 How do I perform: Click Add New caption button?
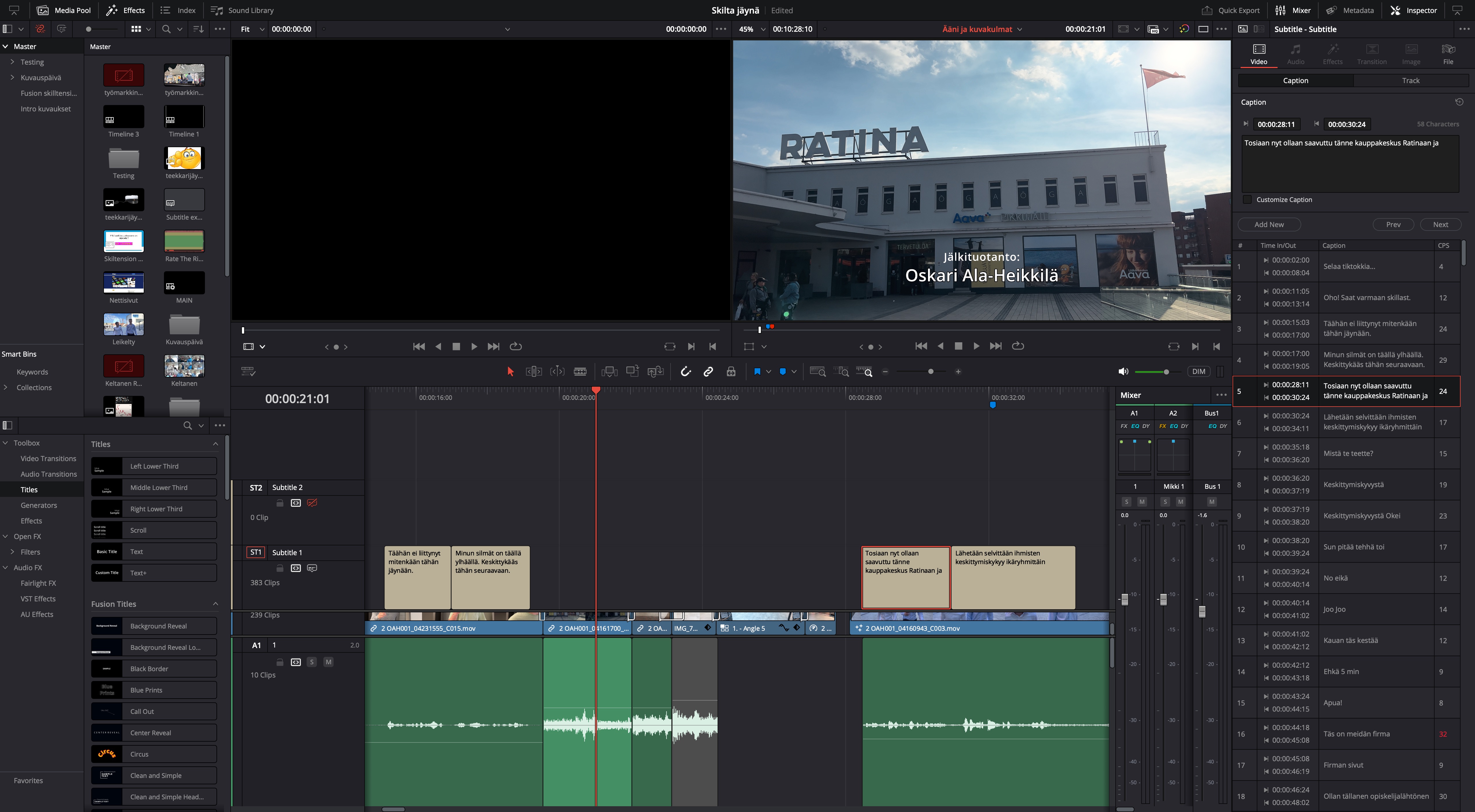pos(1269,225)
